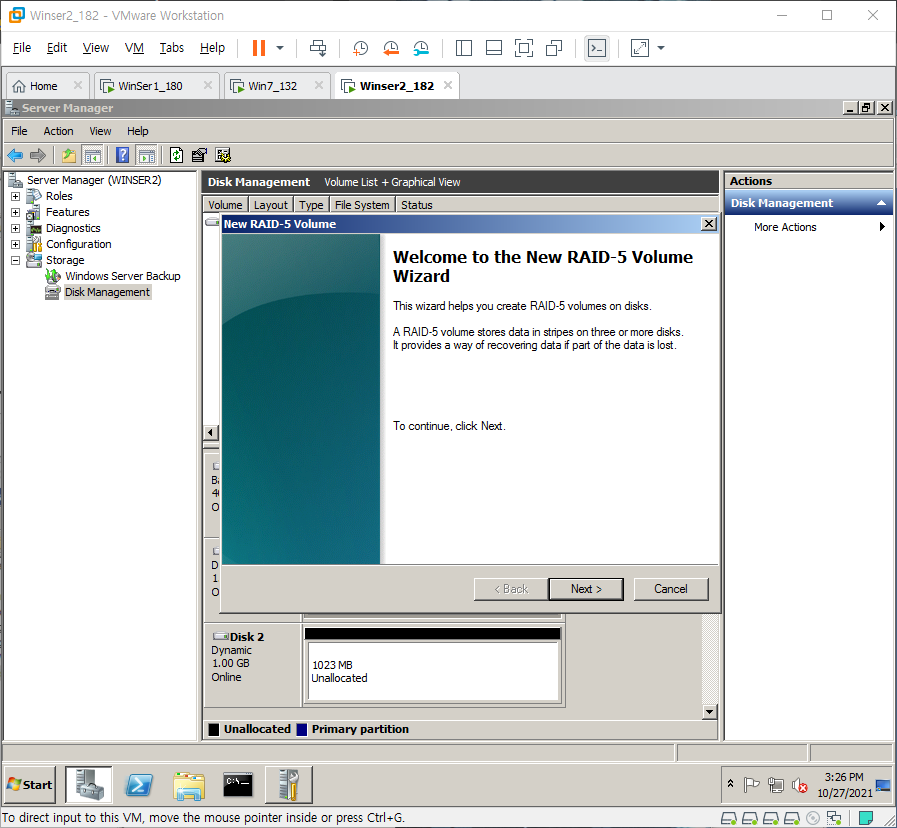This screenshot has height=828, width=897.
Task: Open Server Manager Action menu
Action: click(x=58, y=131)
